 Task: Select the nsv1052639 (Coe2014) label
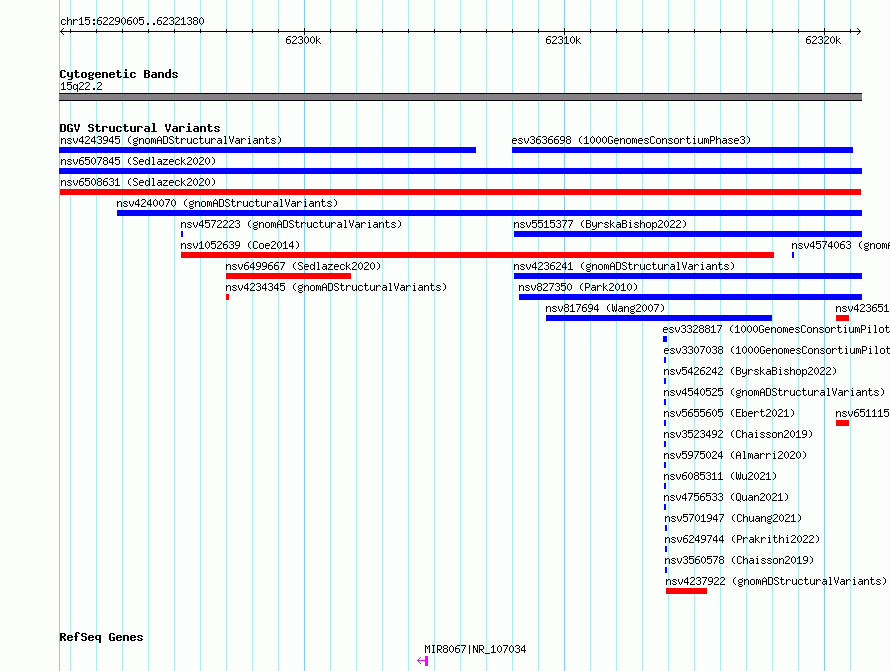240,245
